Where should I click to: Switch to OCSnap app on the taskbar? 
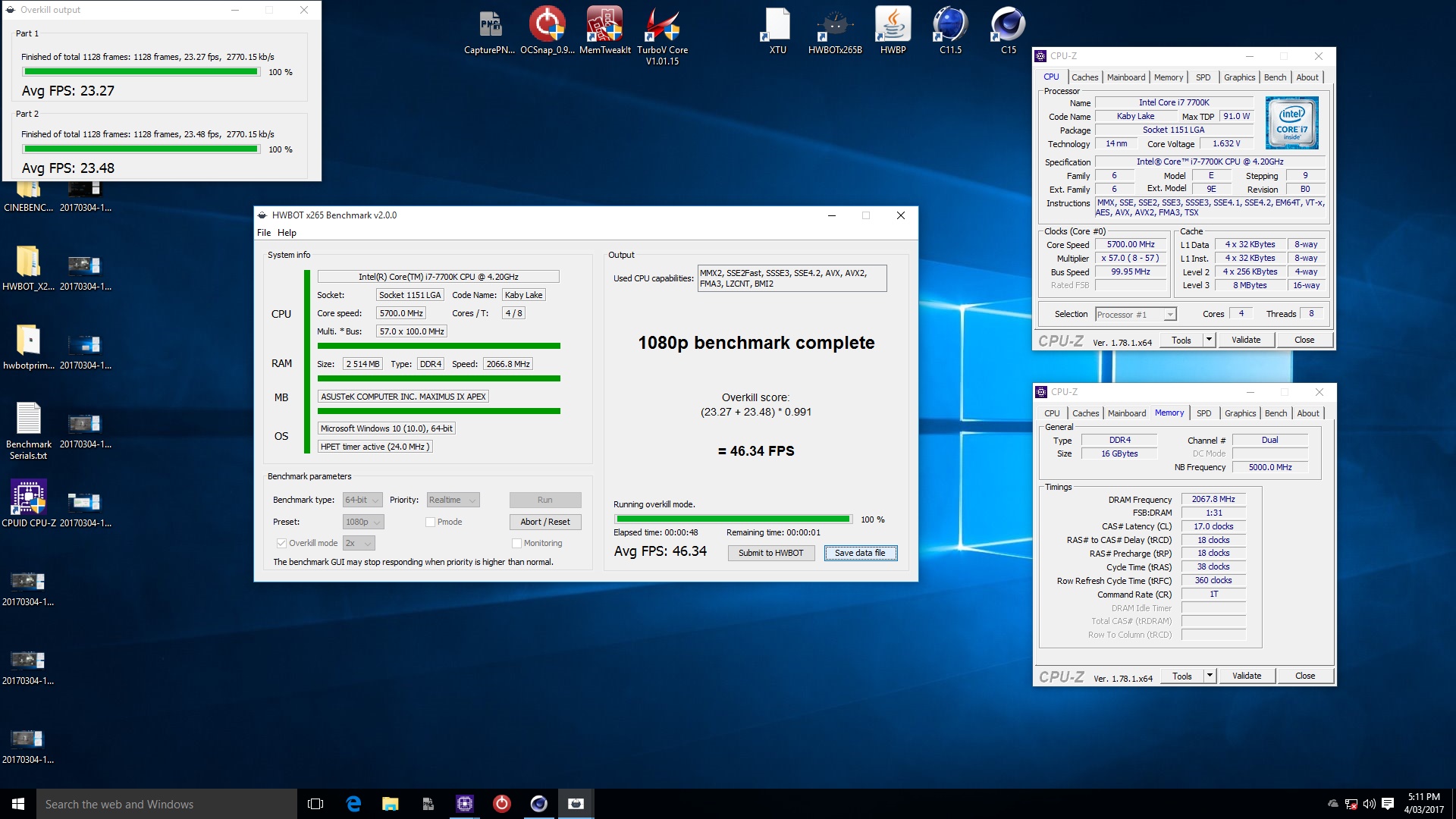(501, 804)
